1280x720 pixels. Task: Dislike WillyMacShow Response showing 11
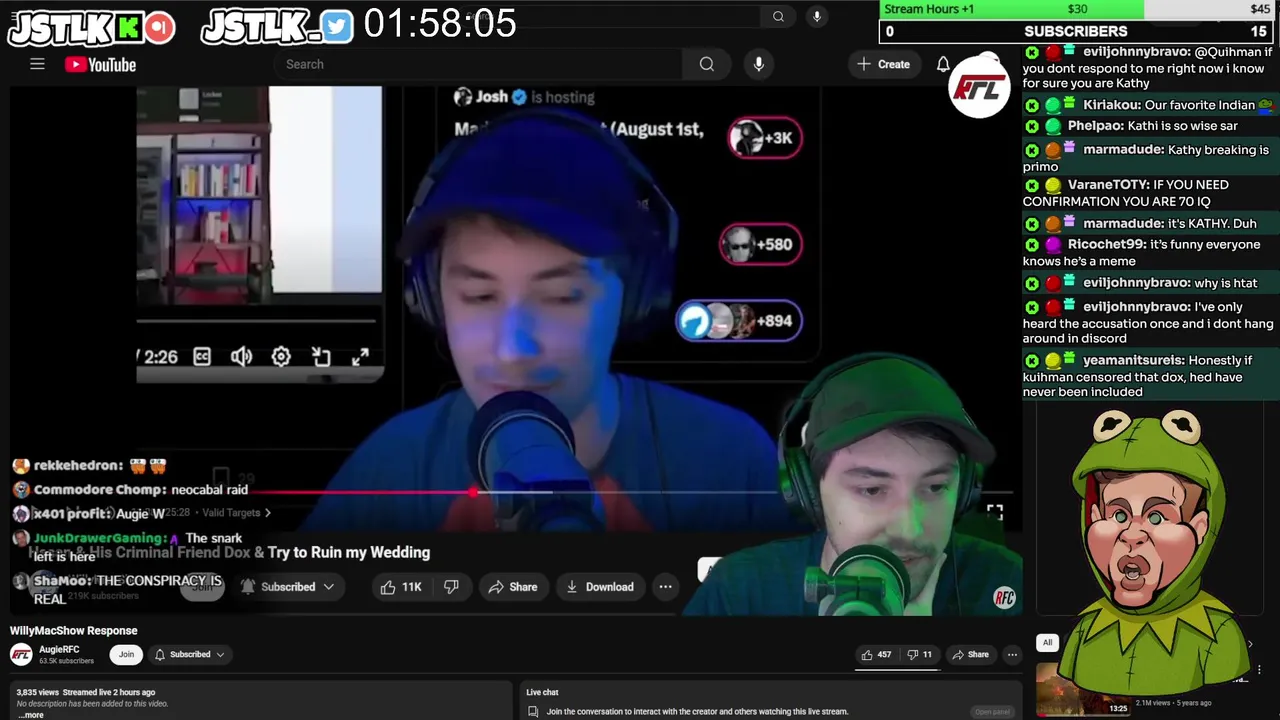[x=919, y=655]
